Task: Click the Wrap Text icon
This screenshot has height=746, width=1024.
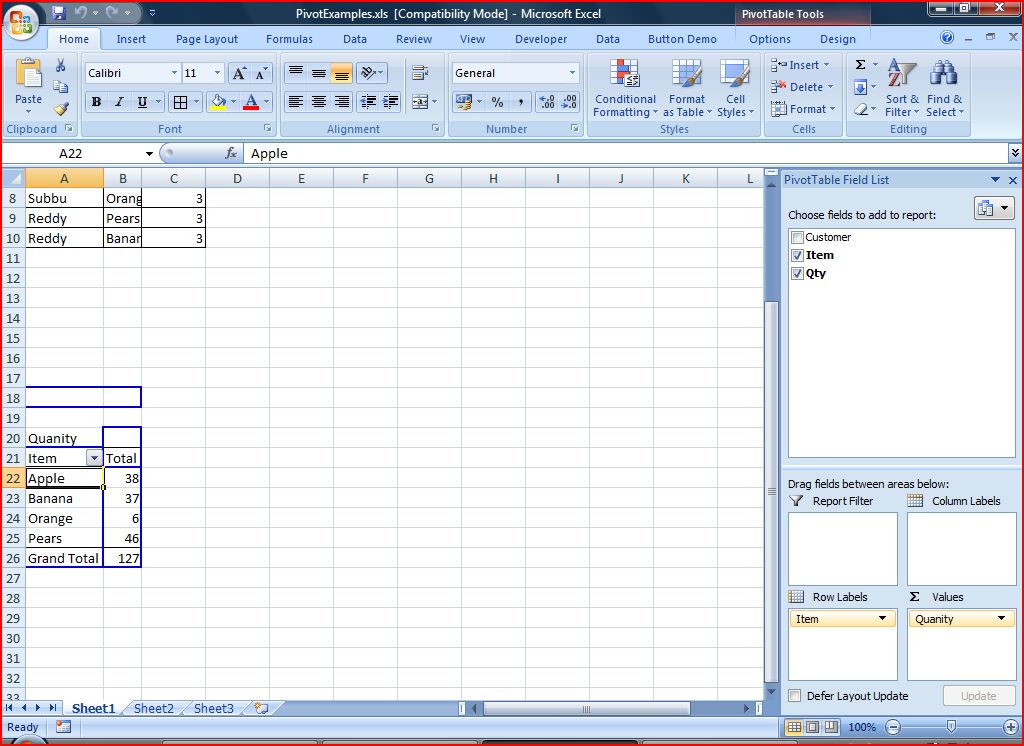Action: point(420,73)
